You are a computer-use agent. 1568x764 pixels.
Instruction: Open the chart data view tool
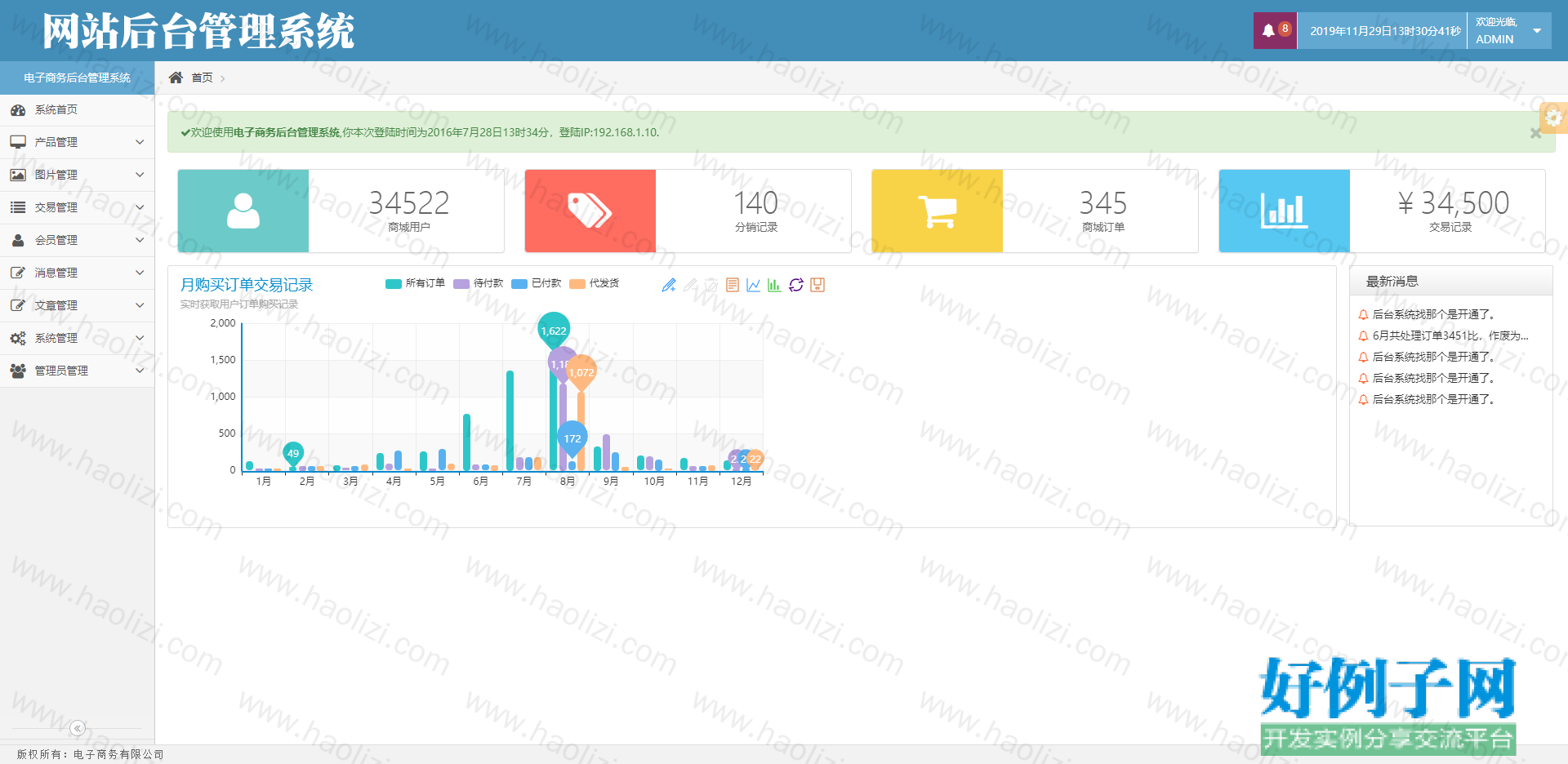click(x=733, y=285)
